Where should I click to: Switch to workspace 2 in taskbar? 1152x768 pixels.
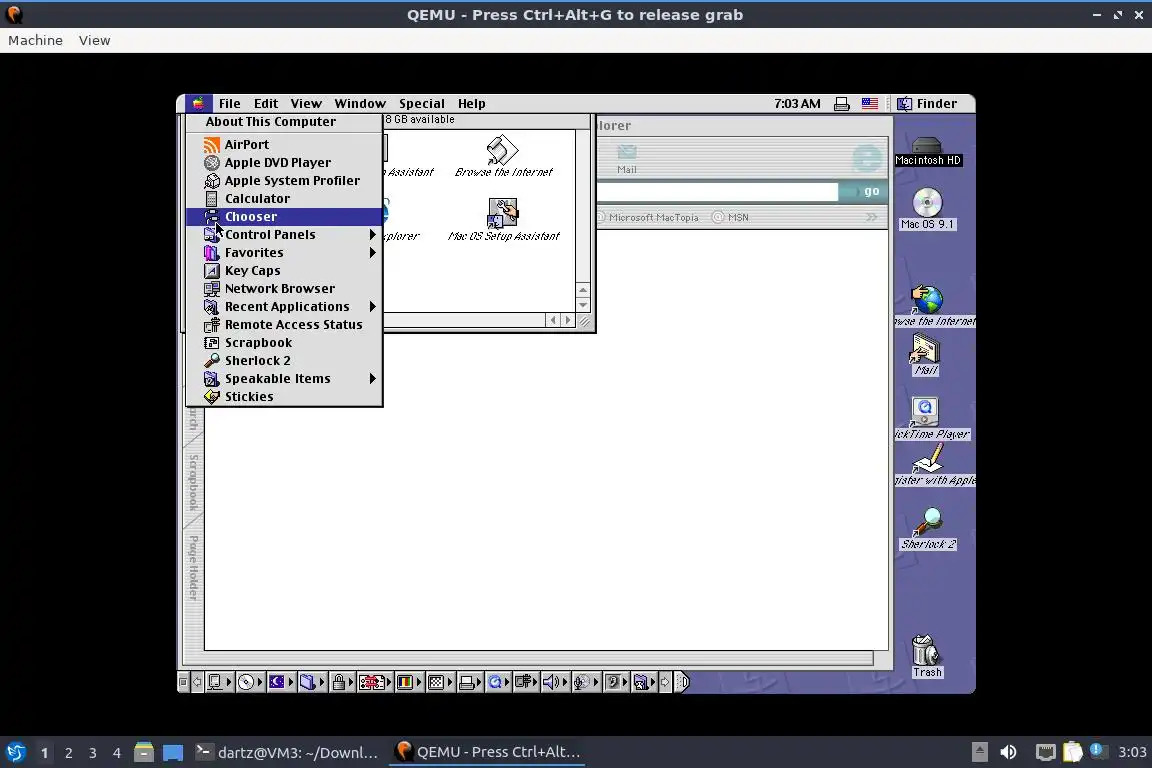click(x=68, y=753)
